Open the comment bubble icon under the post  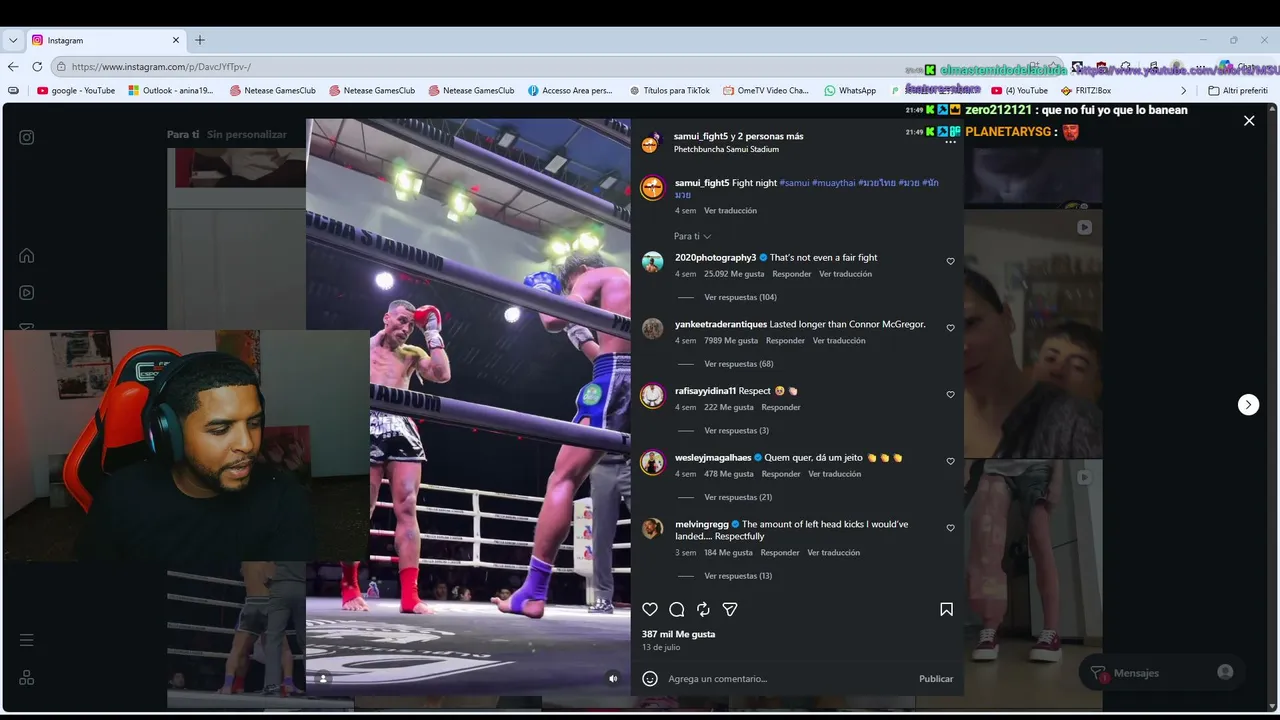point(677,610)
